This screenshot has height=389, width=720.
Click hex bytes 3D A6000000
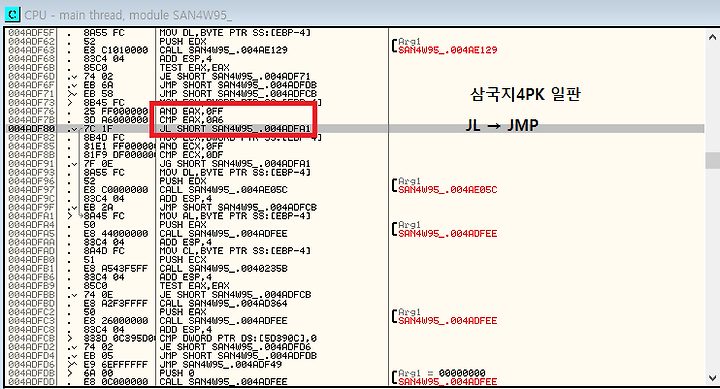tap(116, 120)
